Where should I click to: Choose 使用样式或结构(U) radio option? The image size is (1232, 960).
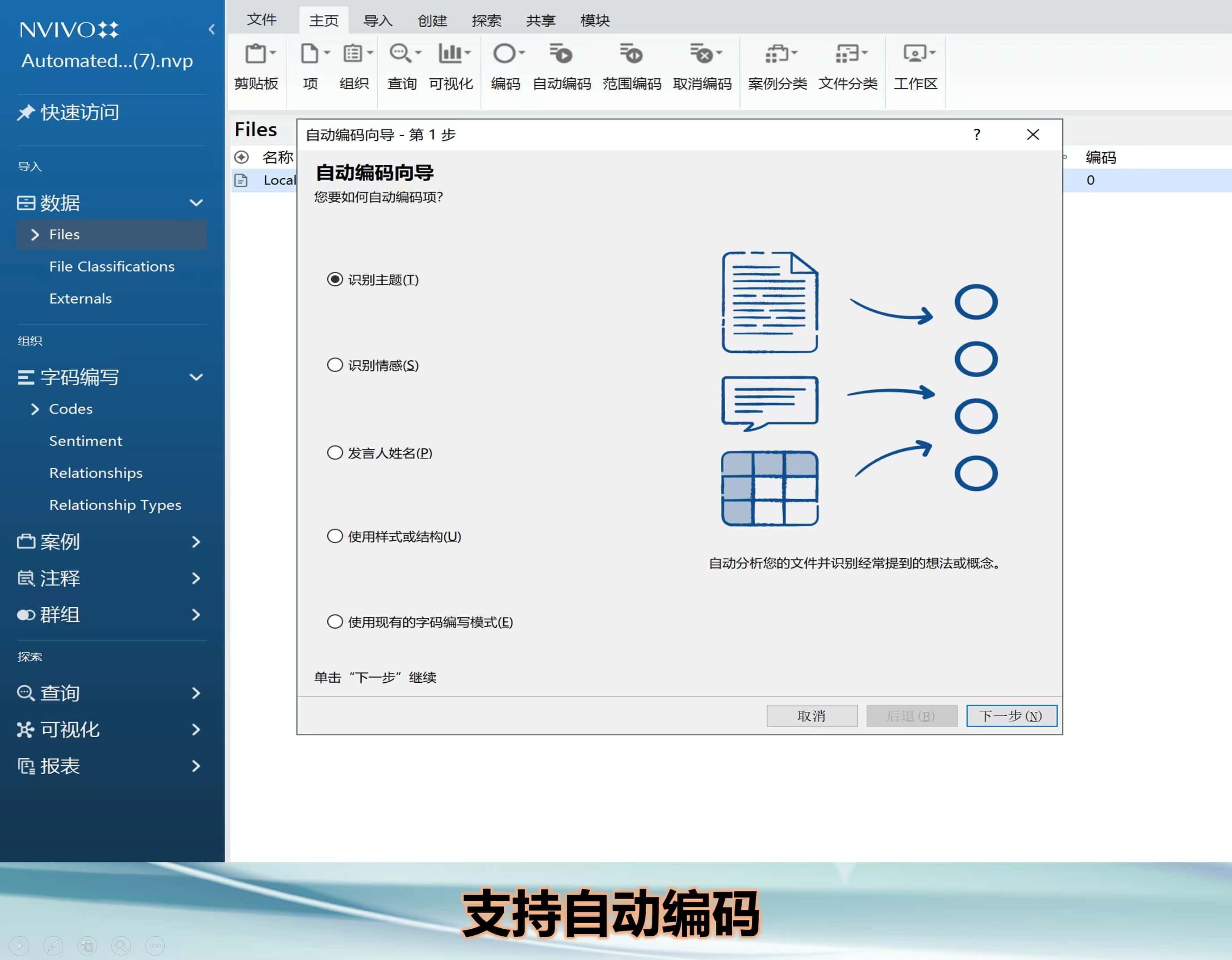coord(335,536)
